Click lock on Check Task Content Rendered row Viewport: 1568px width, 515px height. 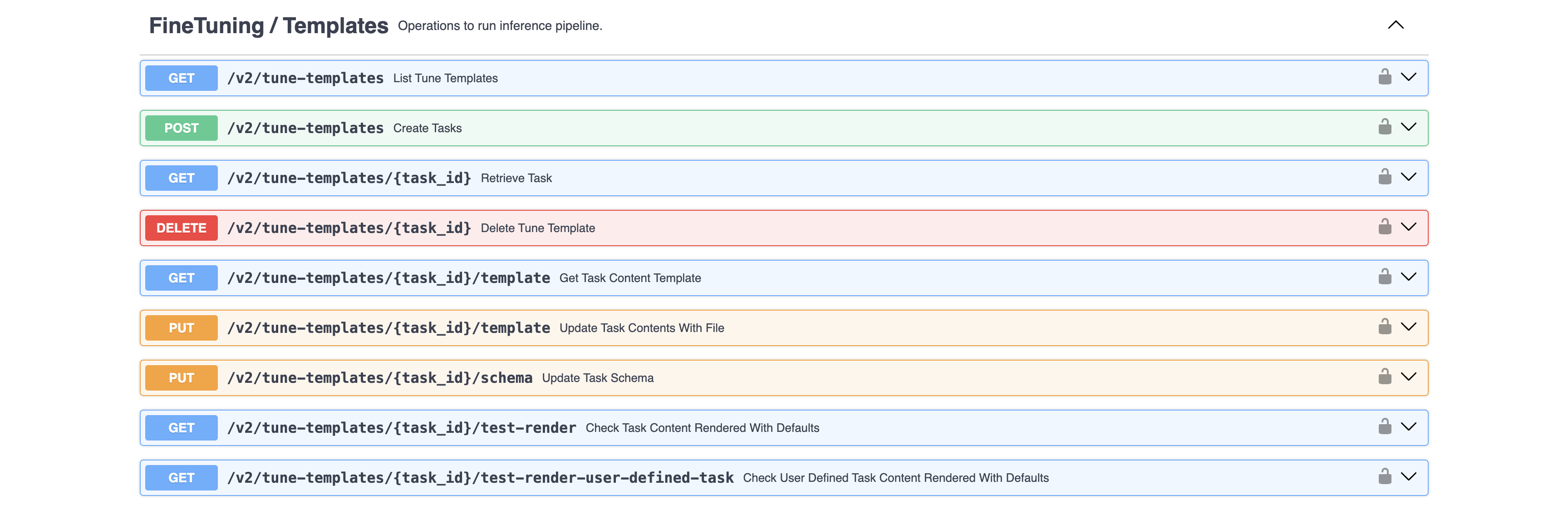tap(1384, 427)
